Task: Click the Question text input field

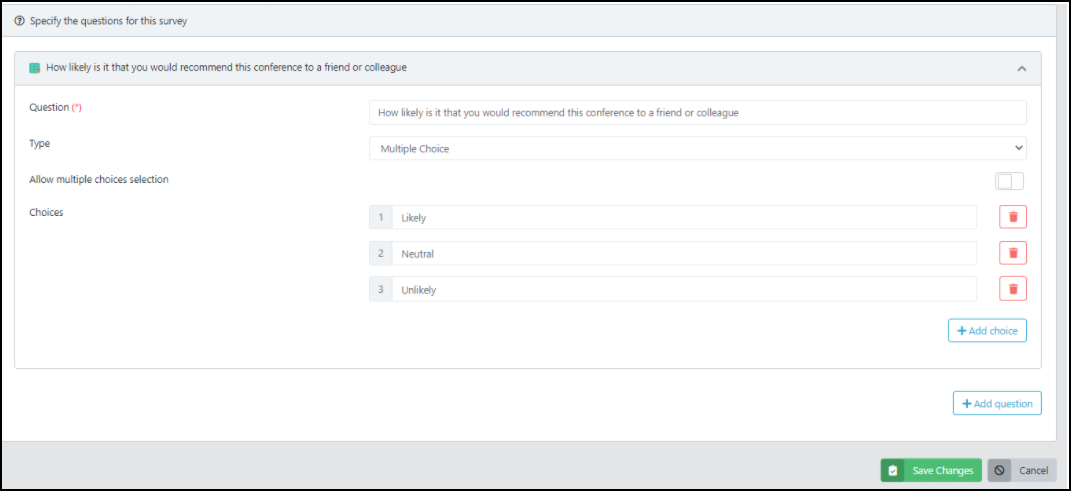Action: click(x=697, y=112)
